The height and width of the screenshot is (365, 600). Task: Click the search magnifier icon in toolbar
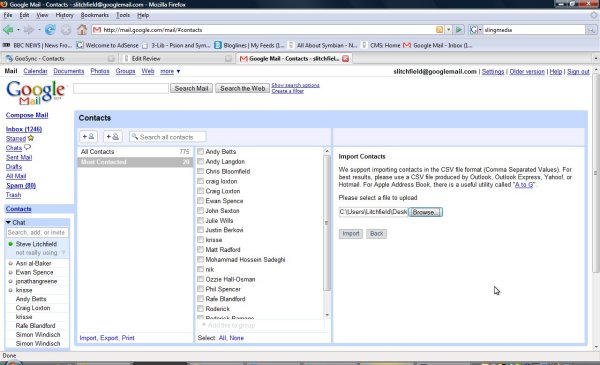coord(591,29)
